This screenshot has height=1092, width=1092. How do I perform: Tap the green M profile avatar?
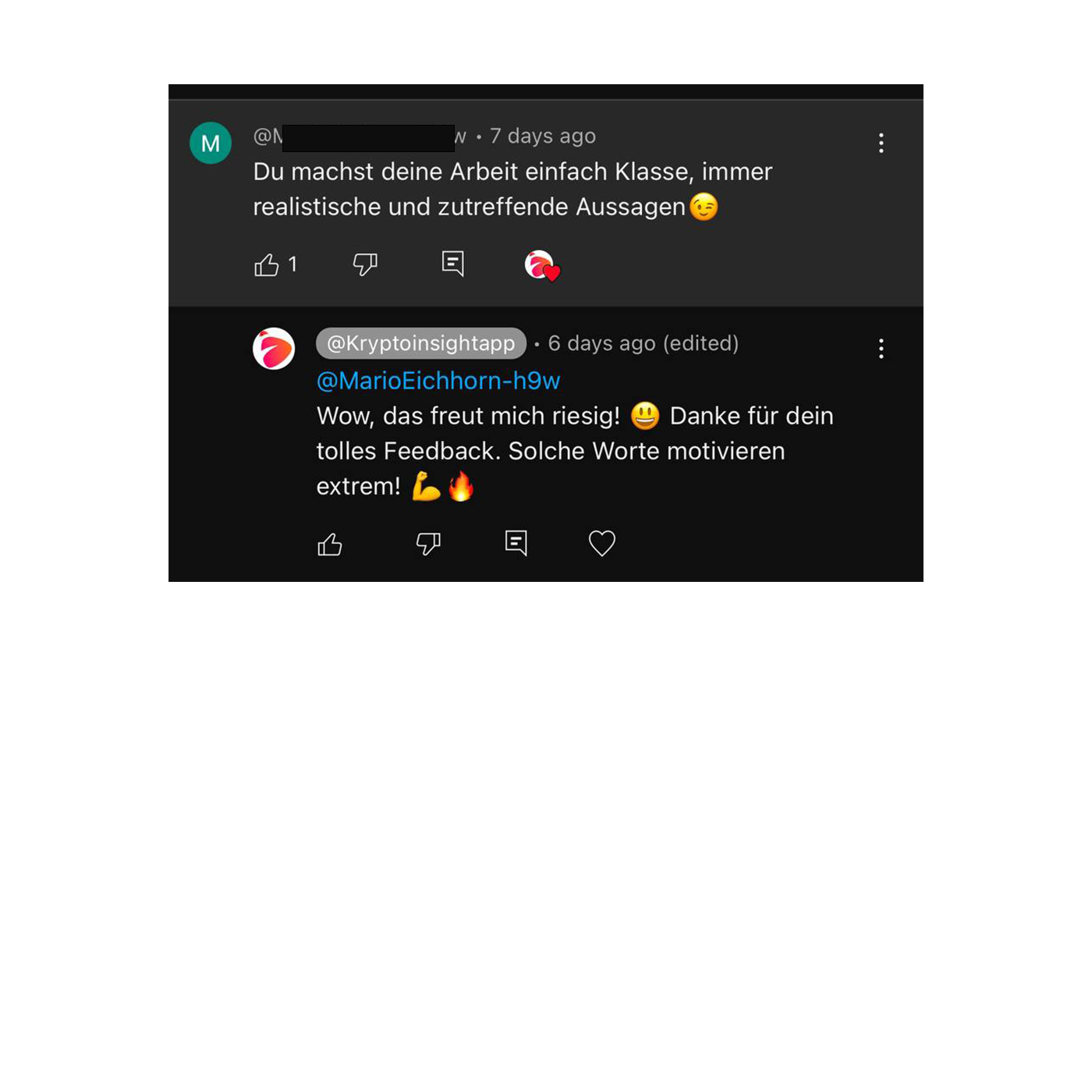[x=211, y=143]
